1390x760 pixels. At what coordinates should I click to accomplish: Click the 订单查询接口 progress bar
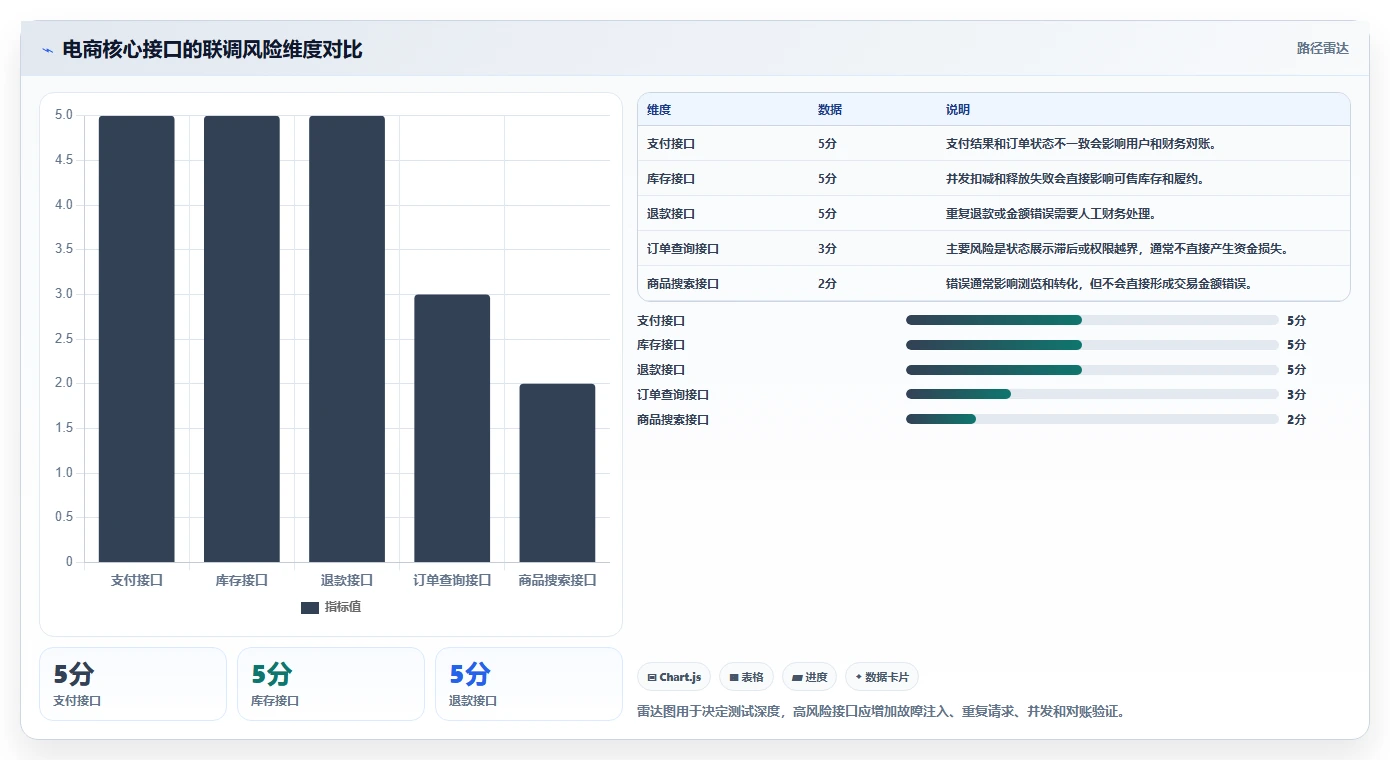point(1092,394)
